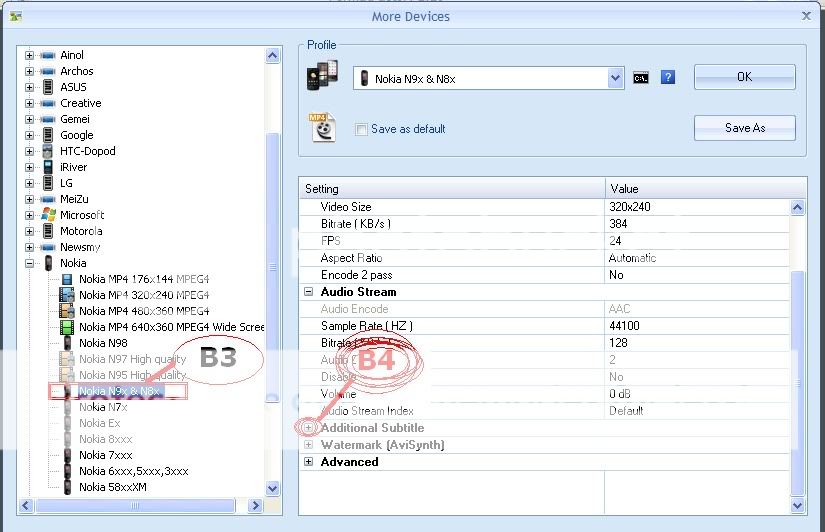This screenshot has height=532, width=825.
Task: Collapse the Audio Stream section
Action: [x=309, y=292]
